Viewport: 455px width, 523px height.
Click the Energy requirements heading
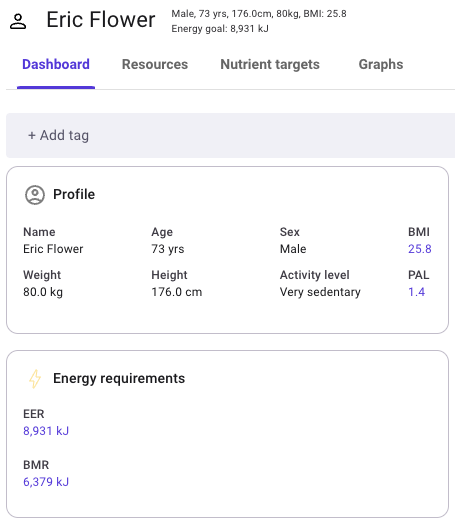coord(119,379)
